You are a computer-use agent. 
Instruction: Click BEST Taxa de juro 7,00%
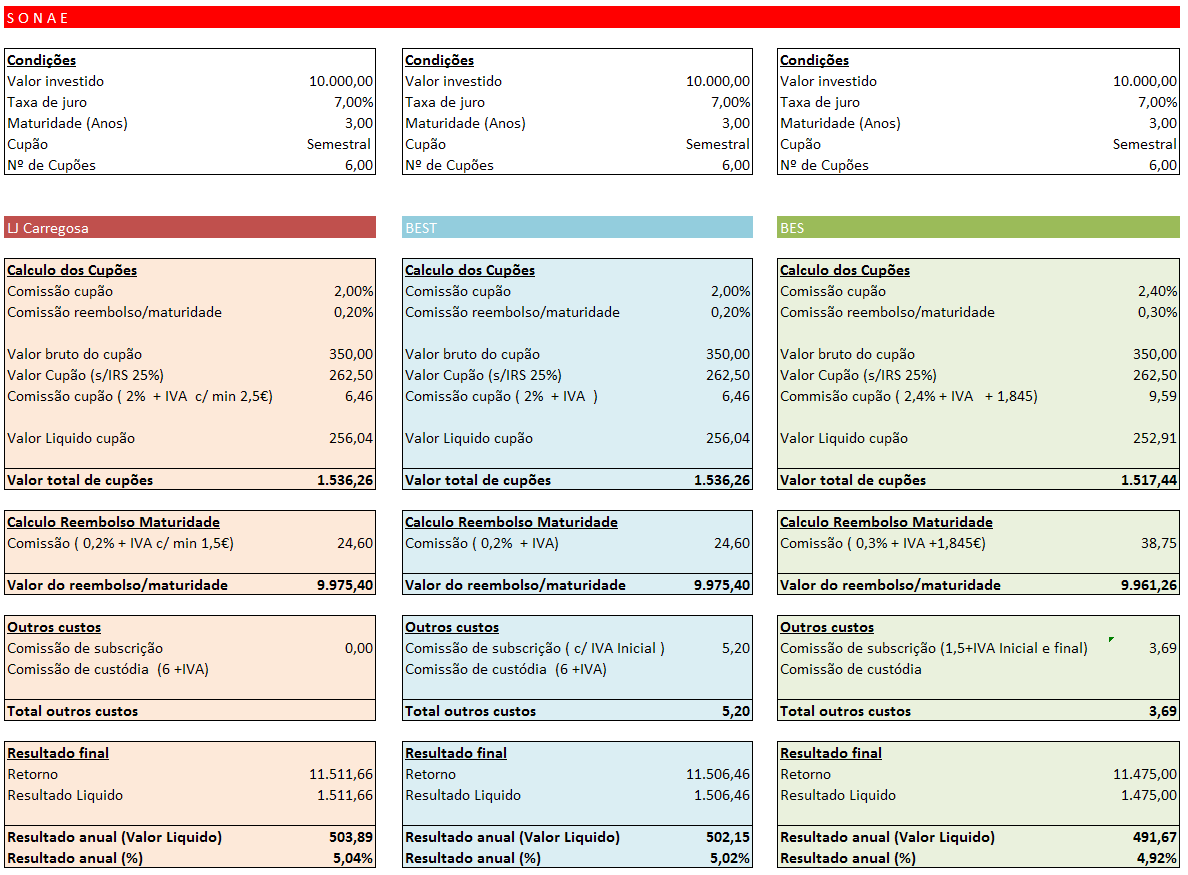[730, 102]
